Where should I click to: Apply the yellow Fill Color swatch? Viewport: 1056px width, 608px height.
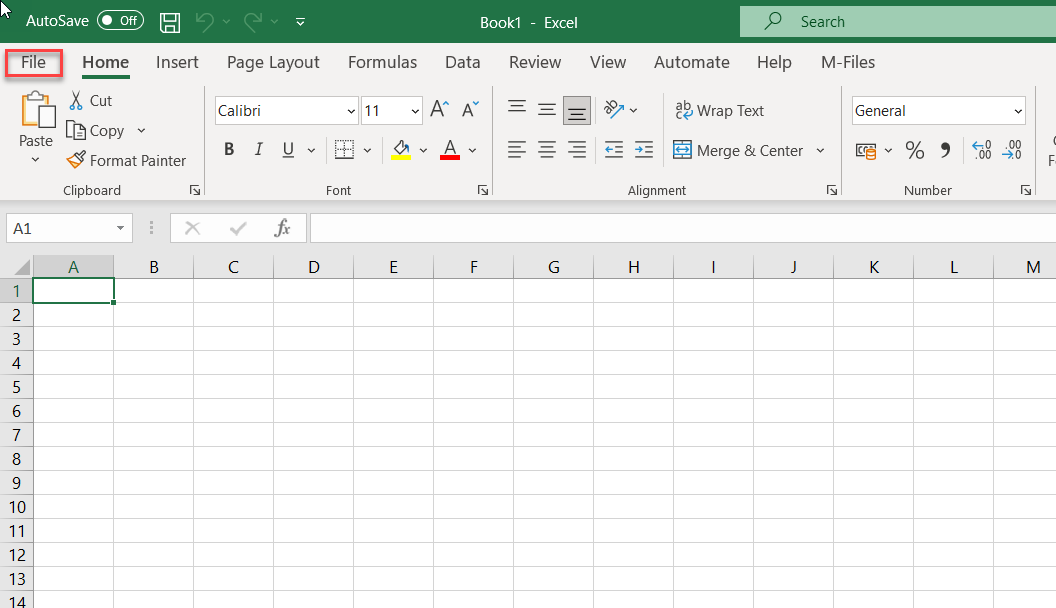(x=401, y=150)
